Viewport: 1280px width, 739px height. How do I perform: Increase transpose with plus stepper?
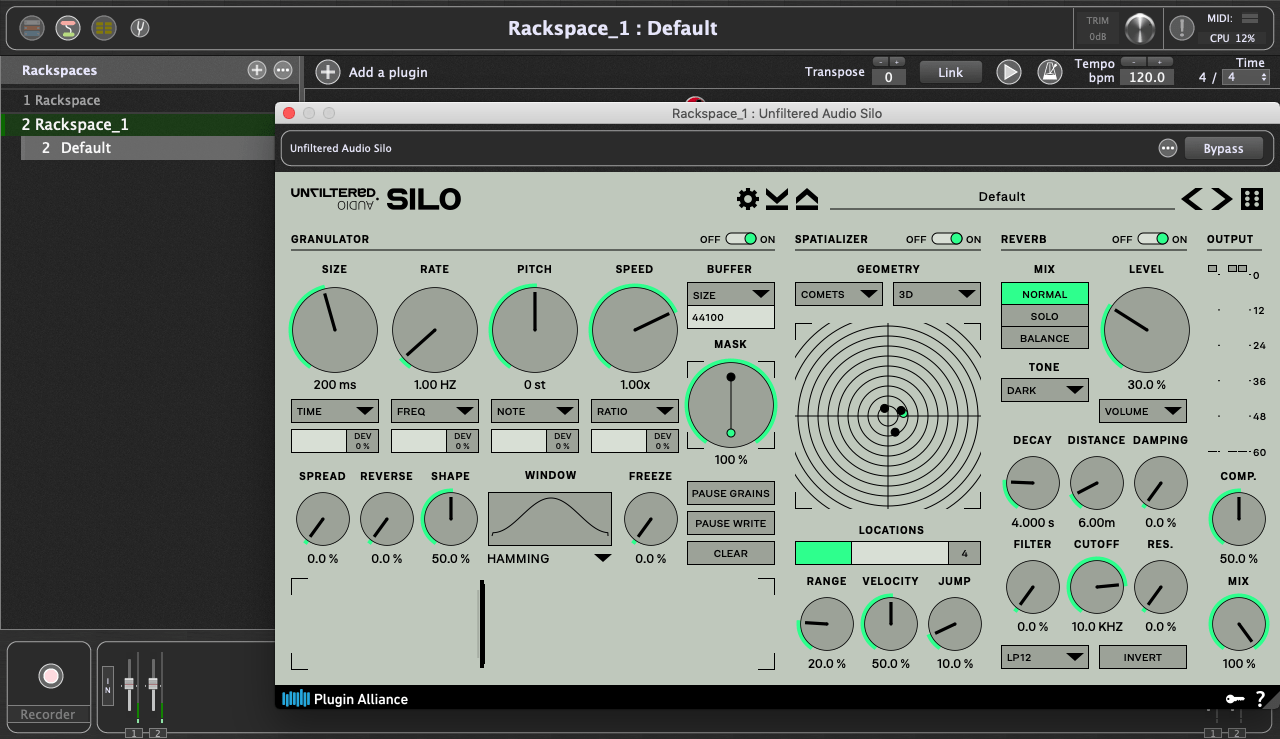click(x=897, y=62)
